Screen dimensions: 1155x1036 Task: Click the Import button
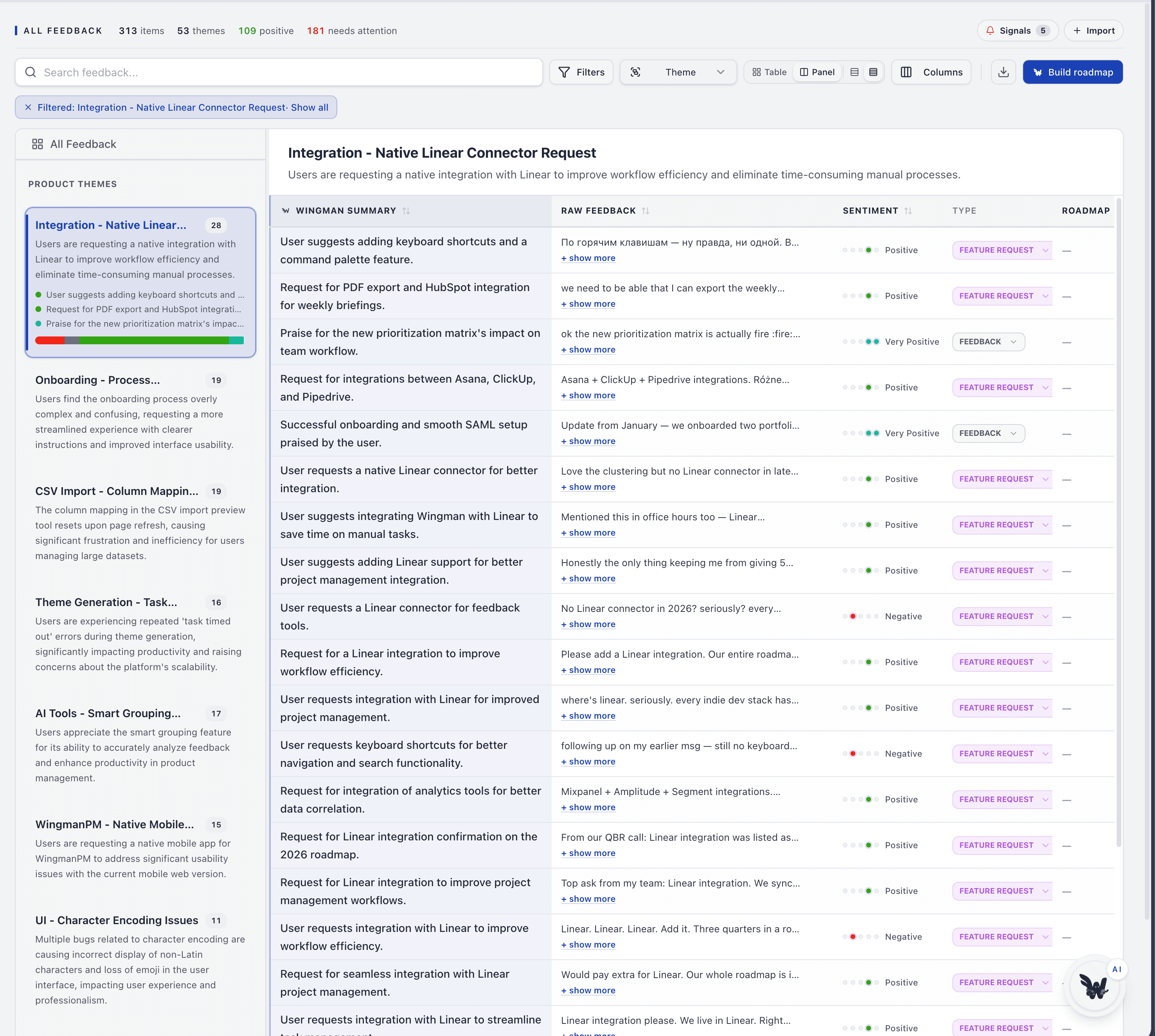[x=1094, y=31]
